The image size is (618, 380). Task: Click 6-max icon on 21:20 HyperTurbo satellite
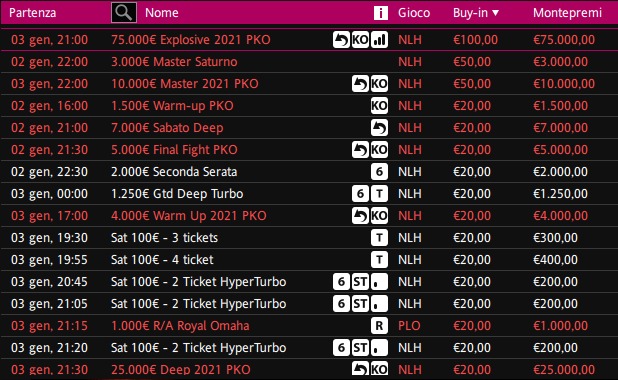[341, 348]
